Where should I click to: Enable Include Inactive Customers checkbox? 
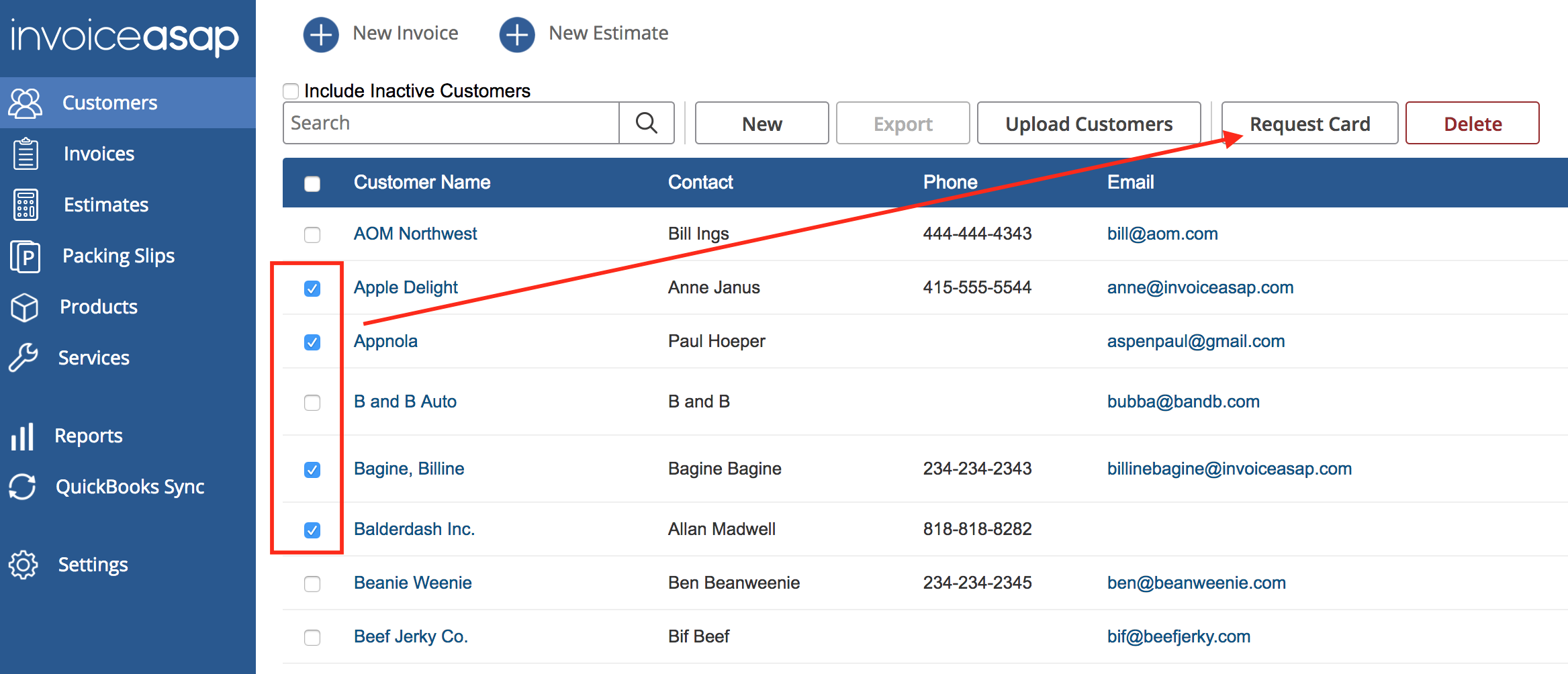coord(291,91)
